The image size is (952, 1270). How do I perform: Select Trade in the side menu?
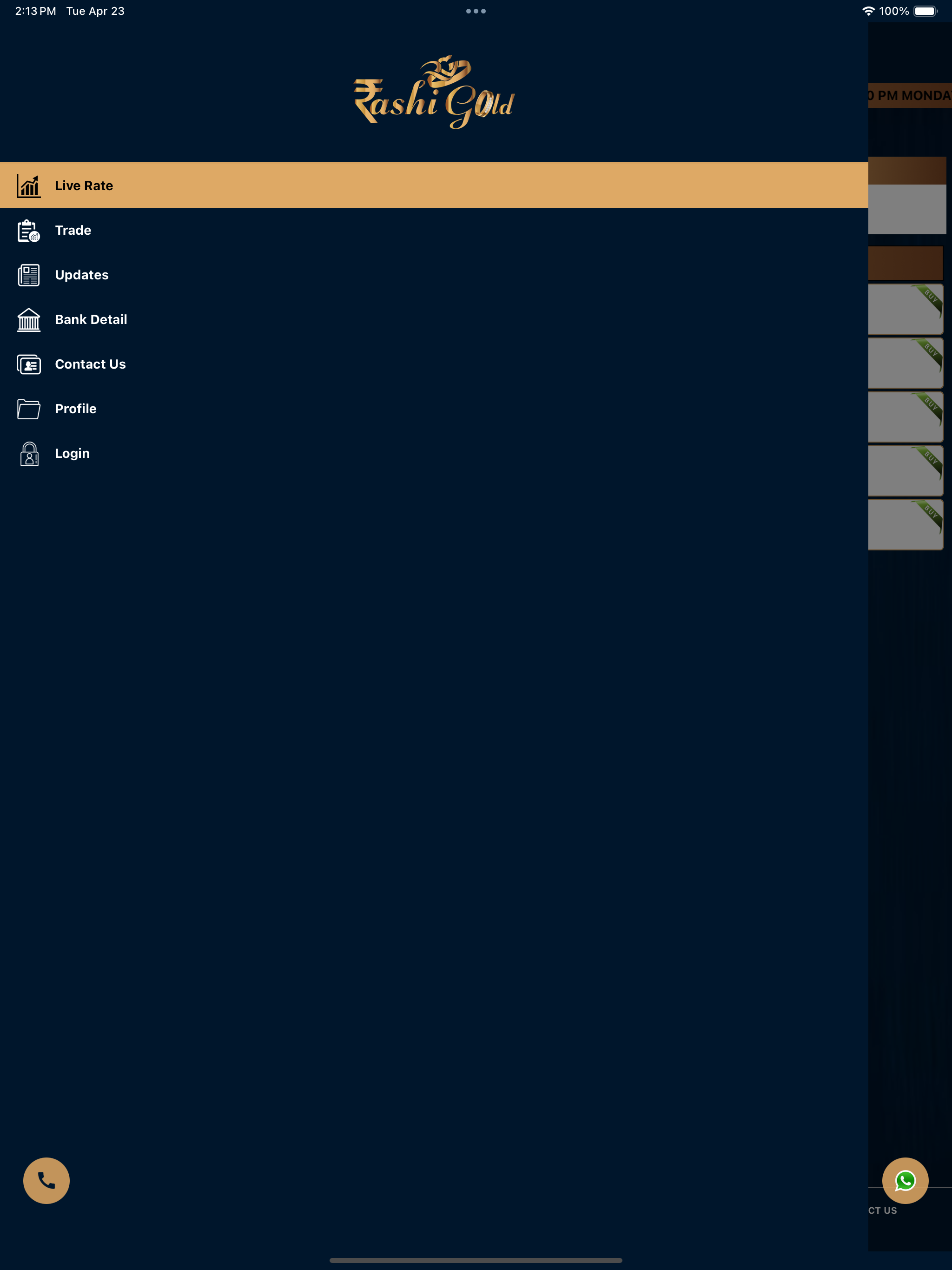coord(434,230)
